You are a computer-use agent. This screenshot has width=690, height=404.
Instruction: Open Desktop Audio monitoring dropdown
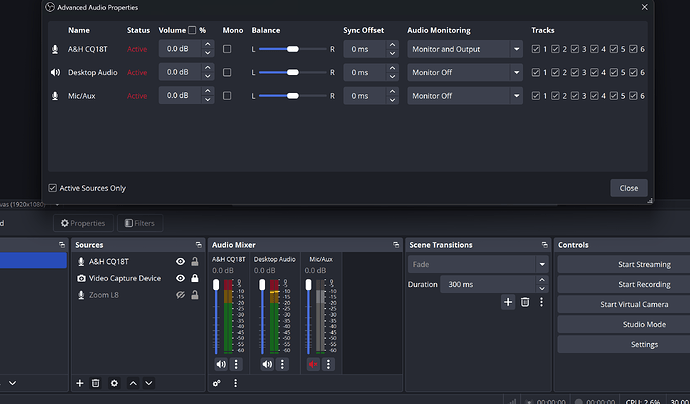coord(465,72)
